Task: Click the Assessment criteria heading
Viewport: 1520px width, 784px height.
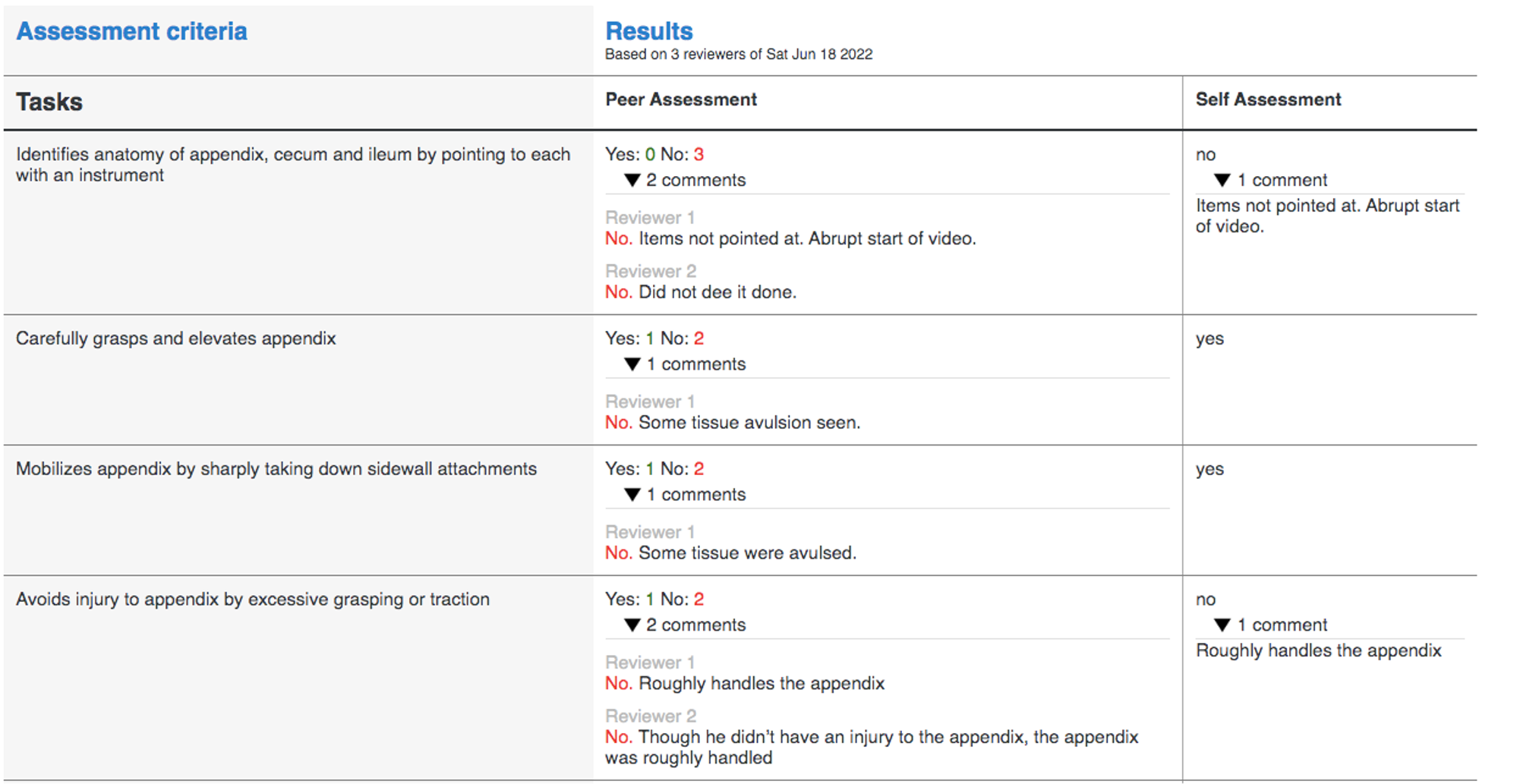Action: pyautogui.click(x=131, y=31)
